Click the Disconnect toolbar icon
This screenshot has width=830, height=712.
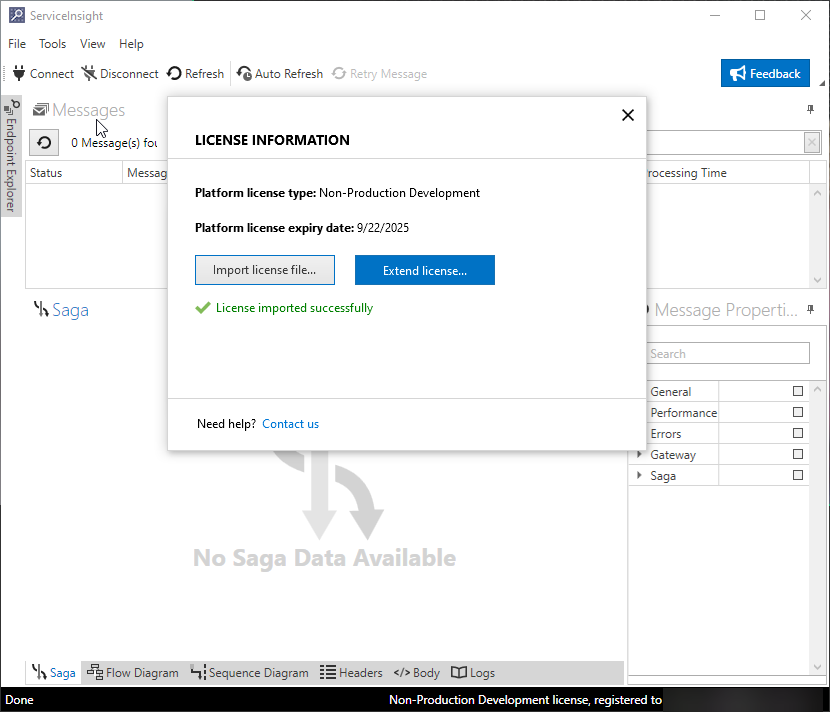tap(89, 73)
